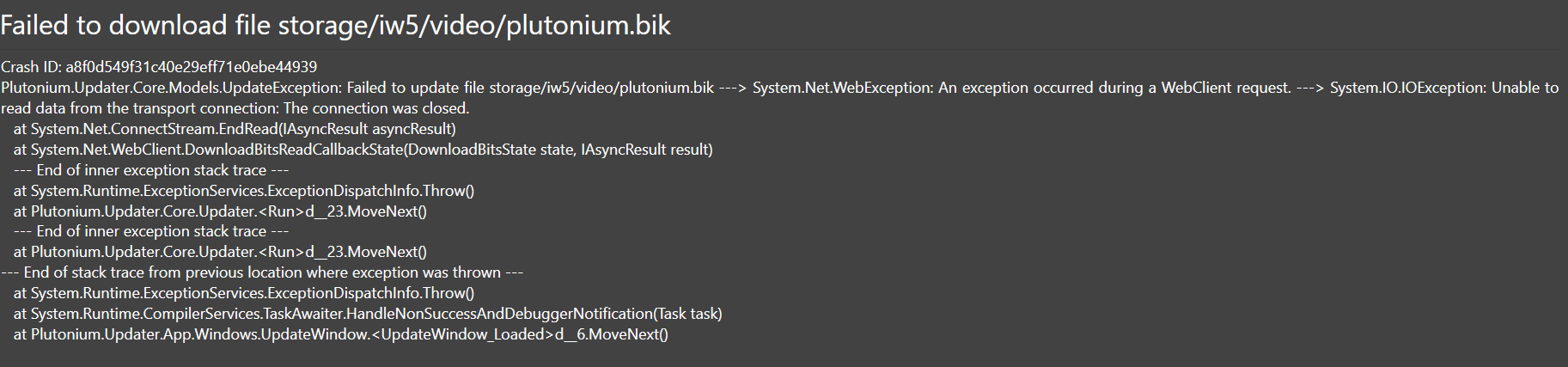Click the Crash ID value line
This screenshot has width=1568, height=367.
159,67
